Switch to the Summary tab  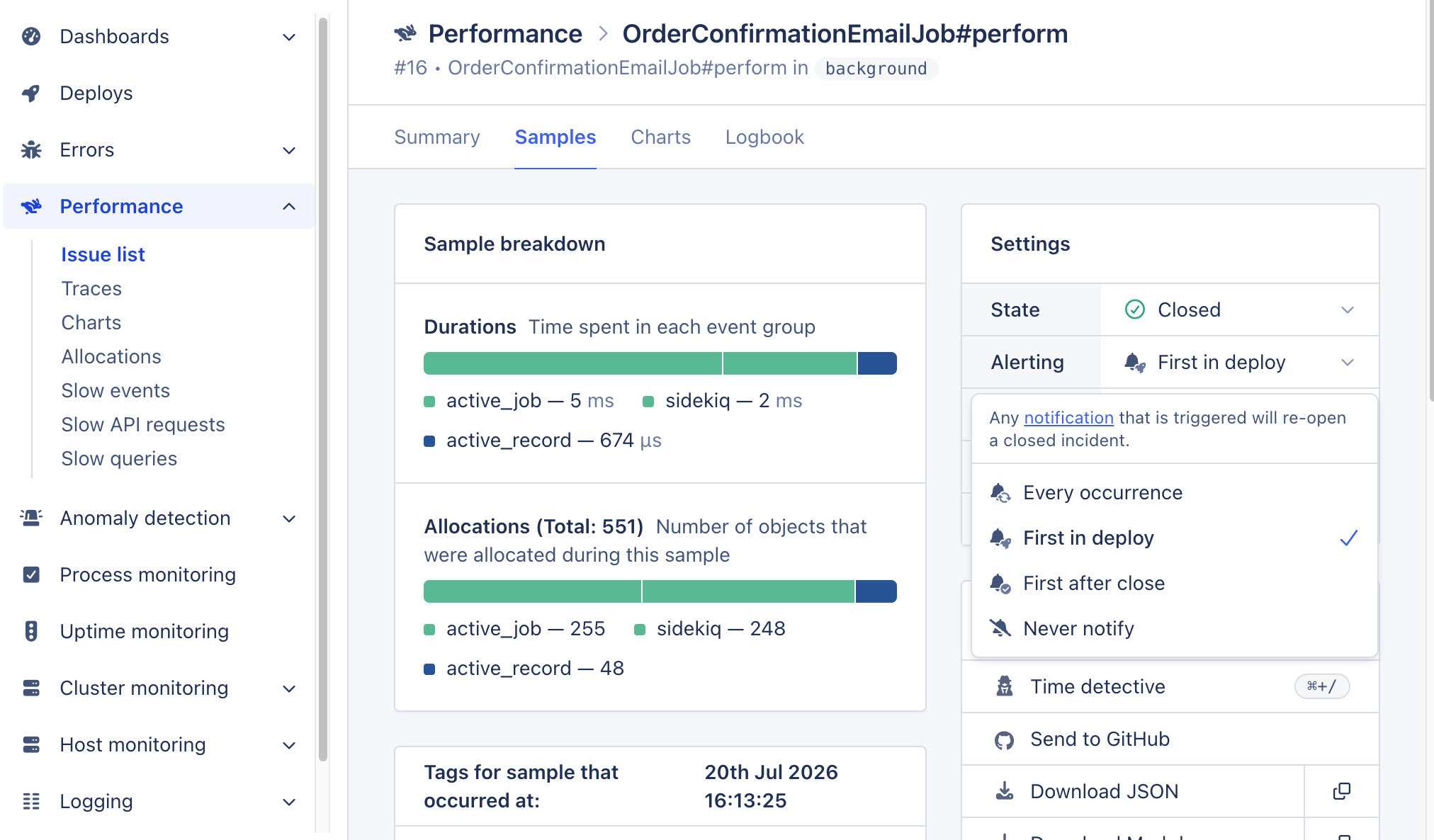pos(437,137)
